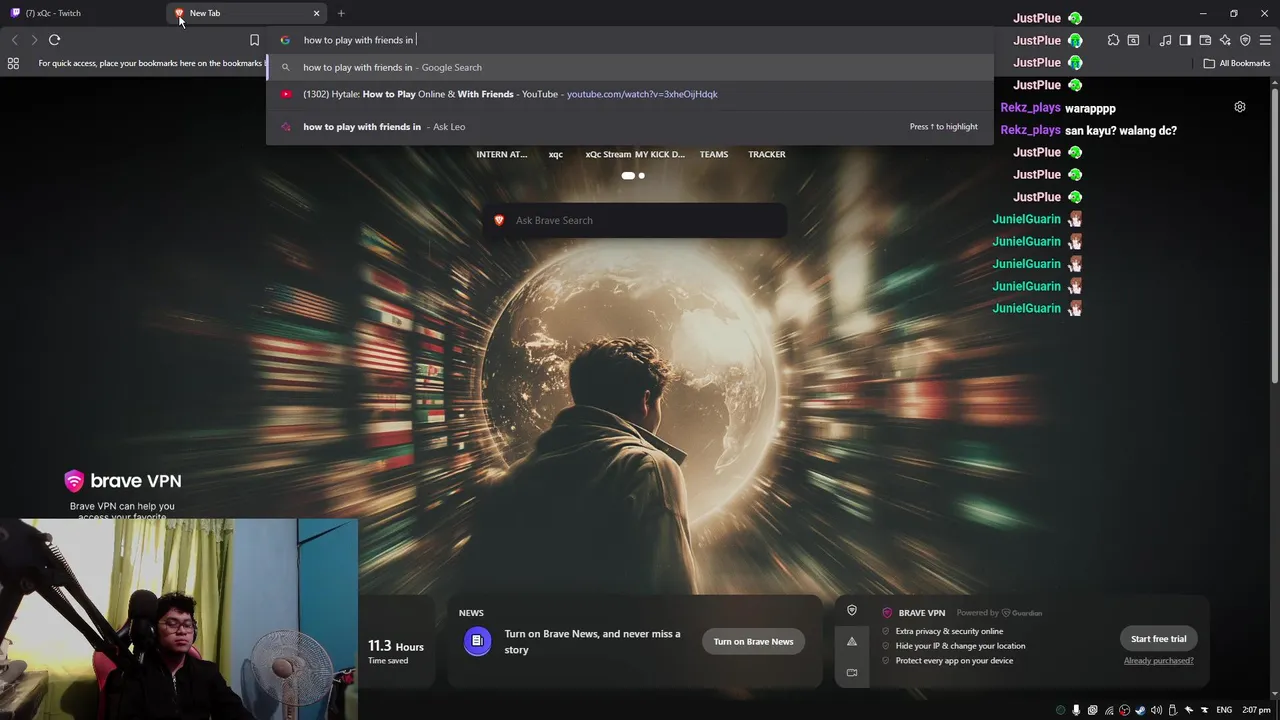Go back to the previous page
Viewport: 1280px width, 720px height.
(x=14, y=40)
